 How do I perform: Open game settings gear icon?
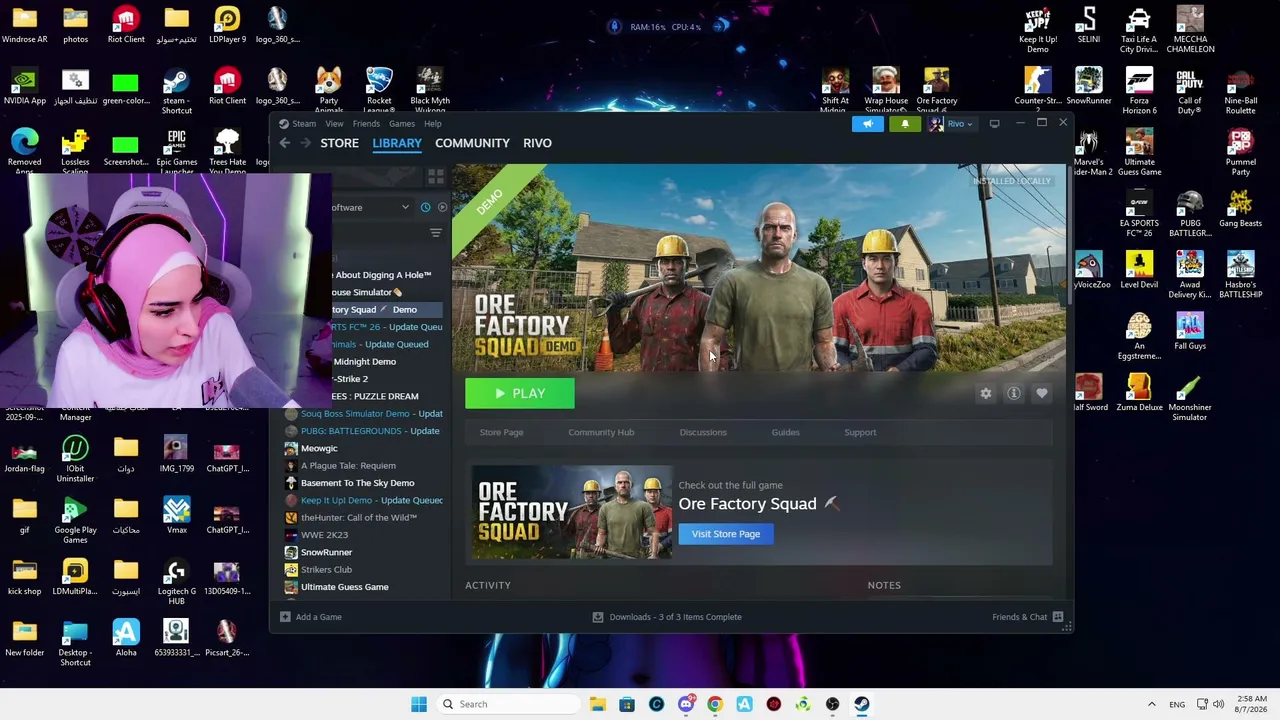[986, 393]
